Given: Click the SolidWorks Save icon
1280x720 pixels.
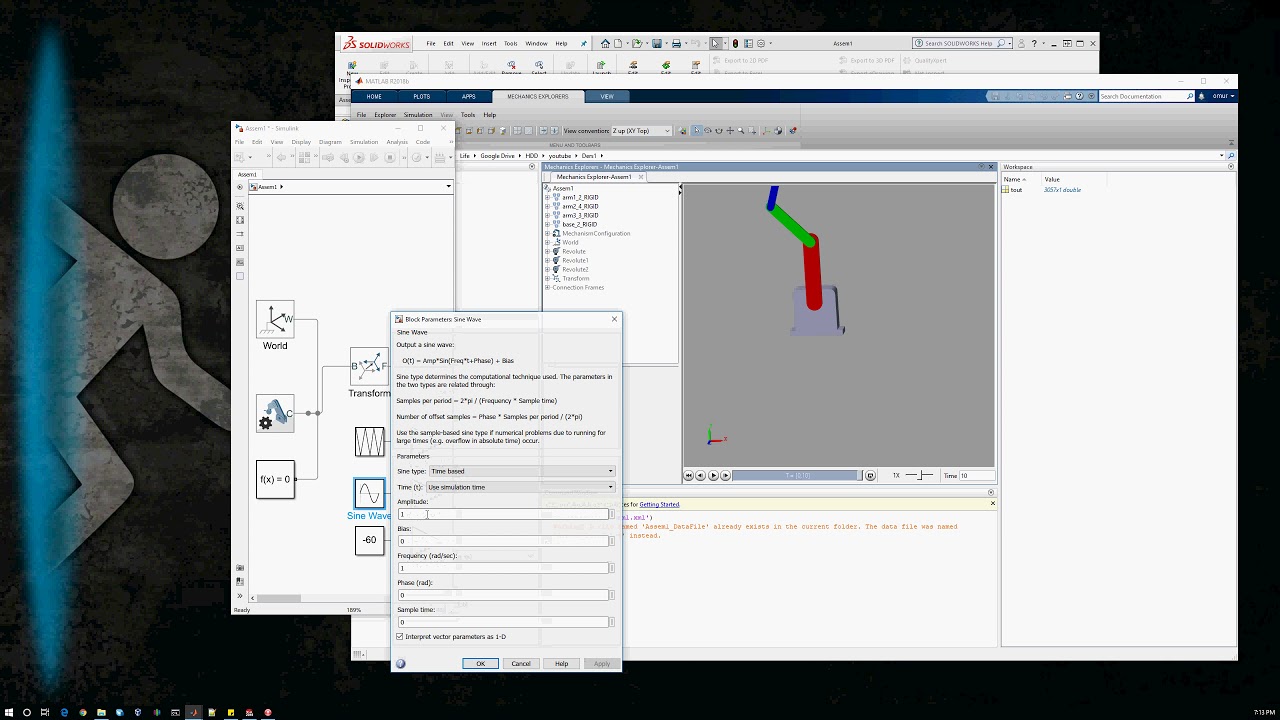Looking at the screenshot, I should click(x=656, y=44).
